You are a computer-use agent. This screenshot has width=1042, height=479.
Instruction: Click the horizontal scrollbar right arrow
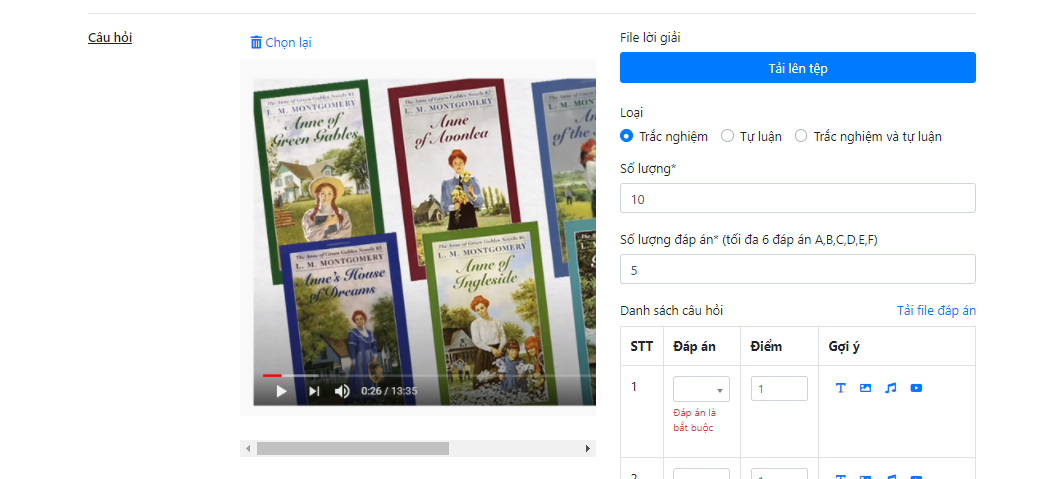click(587, 449)
